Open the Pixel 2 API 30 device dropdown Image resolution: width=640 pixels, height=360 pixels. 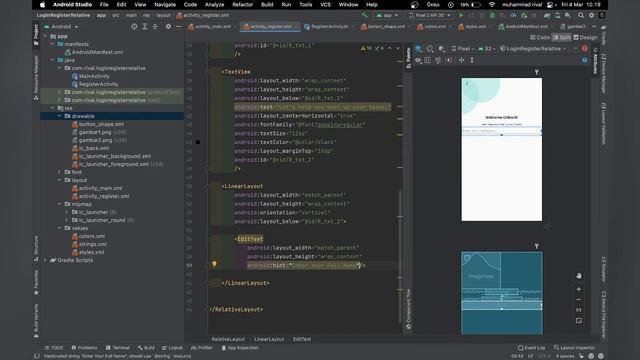point(431,15)
